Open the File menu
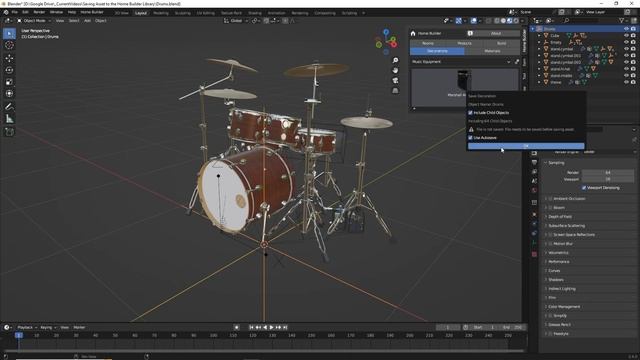 pos(14,12)
